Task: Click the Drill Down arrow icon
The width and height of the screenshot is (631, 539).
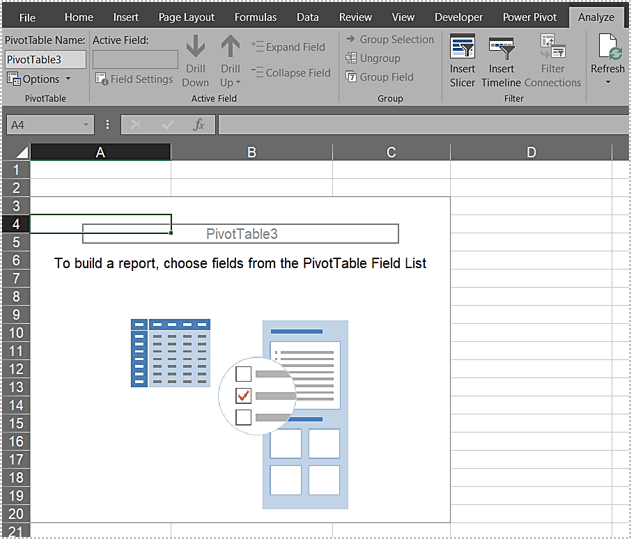Action: pyautogui.click(x=196, y=47)
